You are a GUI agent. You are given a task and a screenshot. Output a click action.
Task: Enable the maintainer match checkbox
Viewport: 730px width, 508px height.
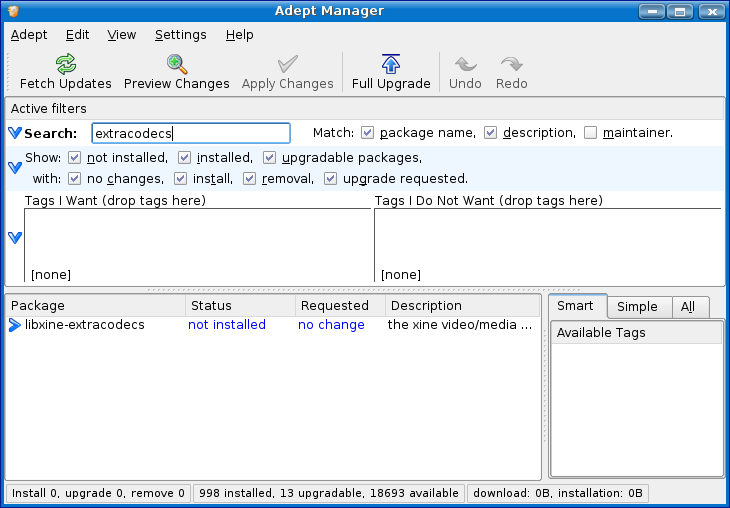(x=590, y=133)
